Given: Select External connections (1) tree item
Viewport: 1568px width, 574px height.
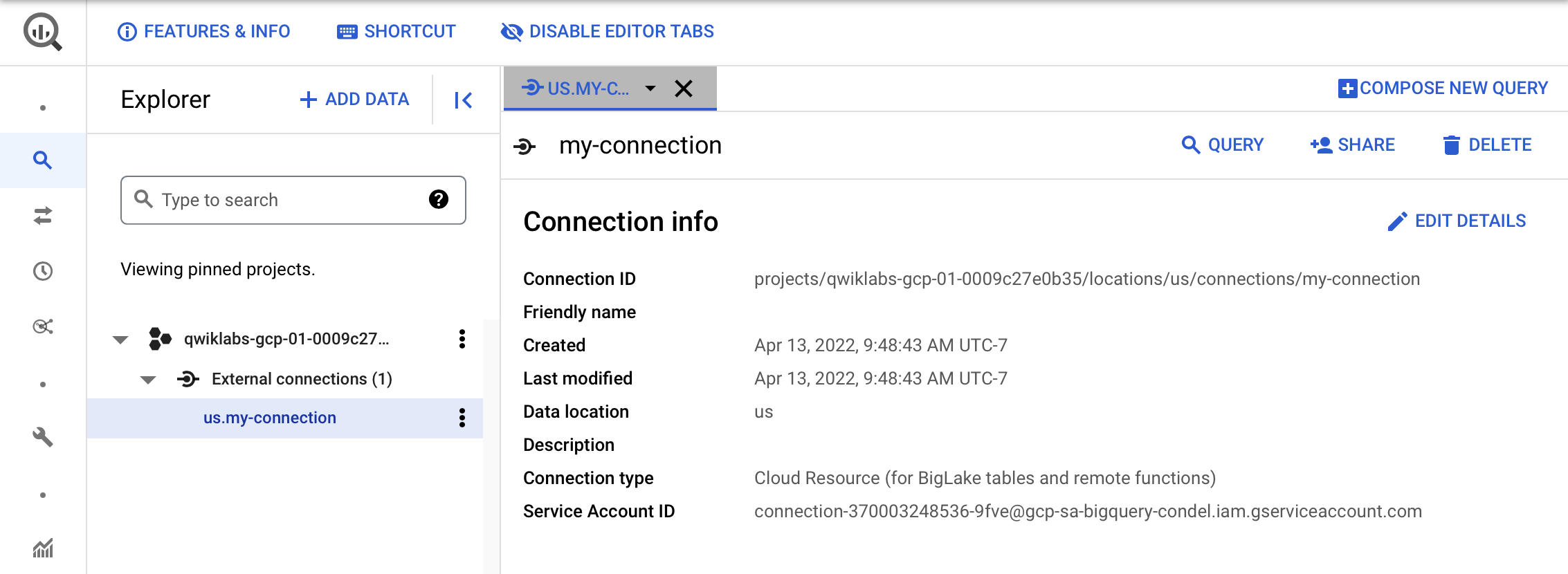Looking at the screenshot, I should point(302,379).
